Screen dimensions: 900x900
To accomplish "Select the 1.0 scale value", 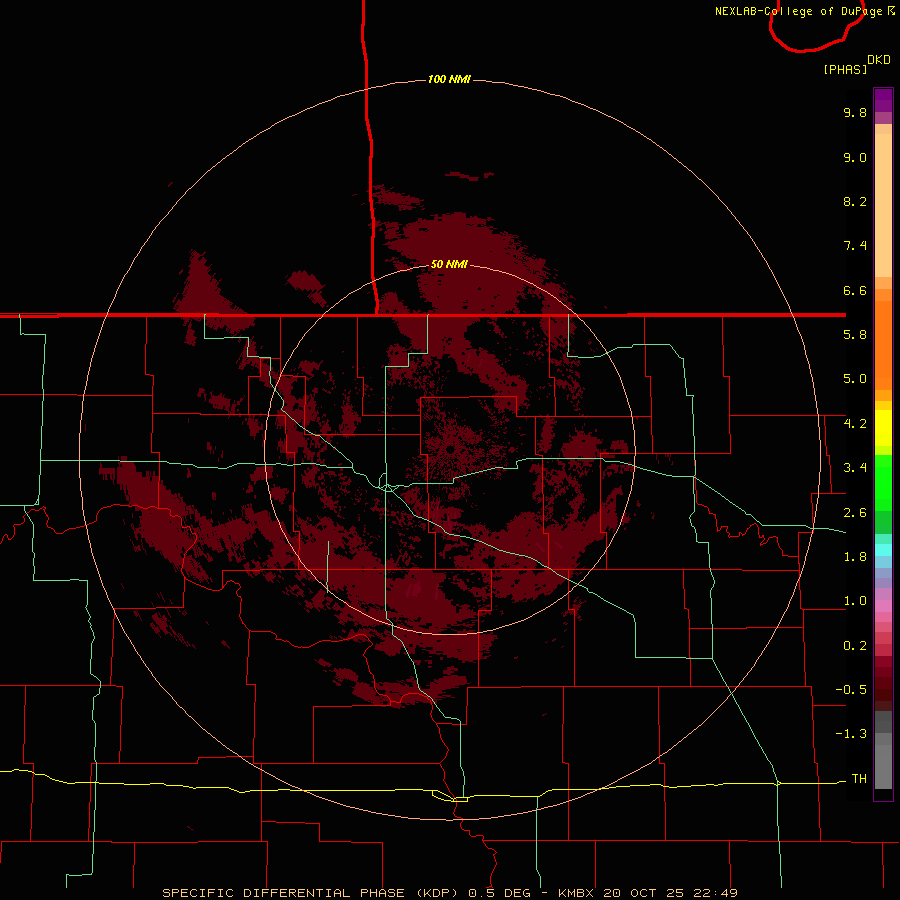I will (855, 601).
